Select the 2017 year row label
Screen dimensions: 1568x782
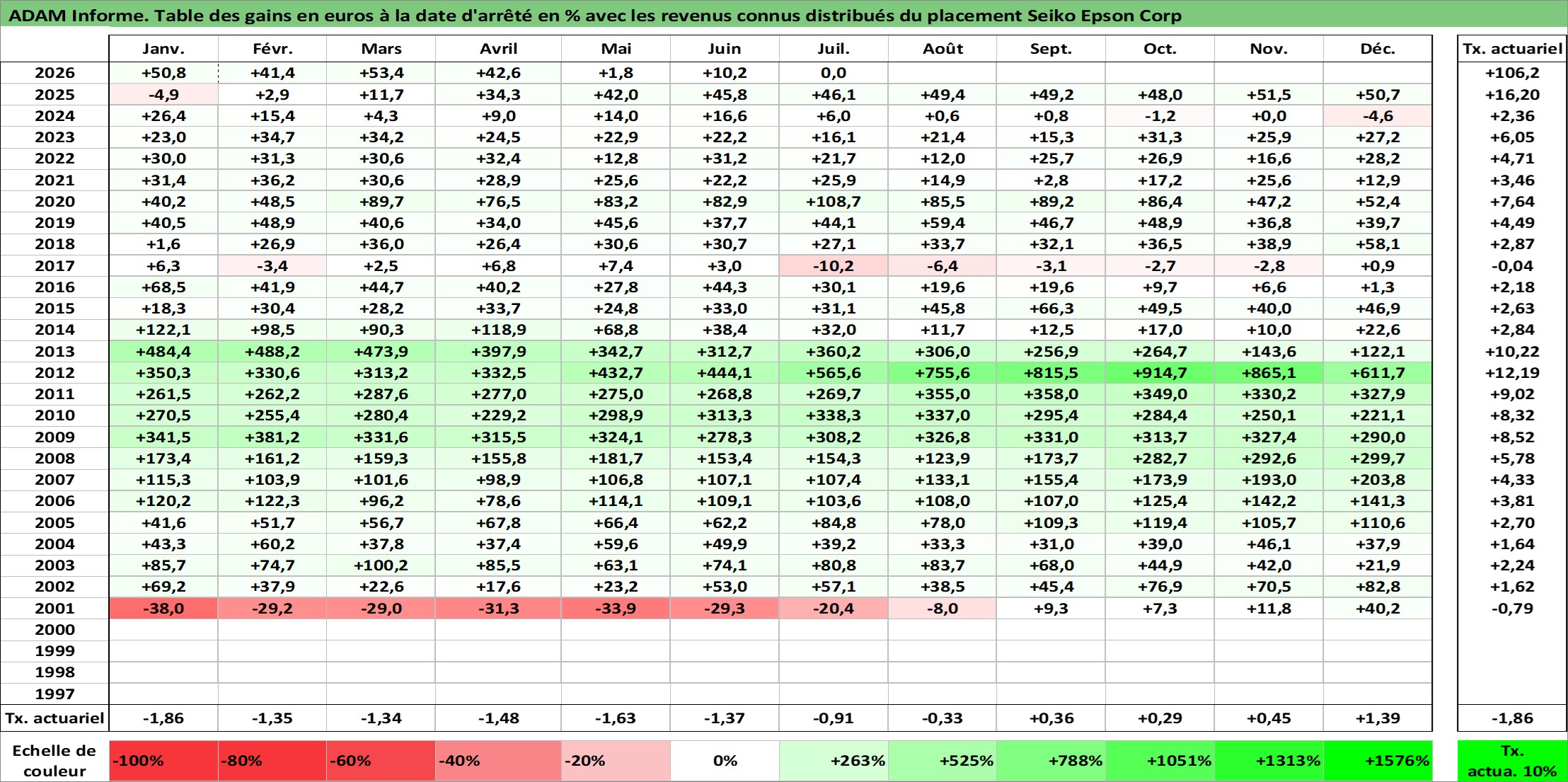point(54,266)
